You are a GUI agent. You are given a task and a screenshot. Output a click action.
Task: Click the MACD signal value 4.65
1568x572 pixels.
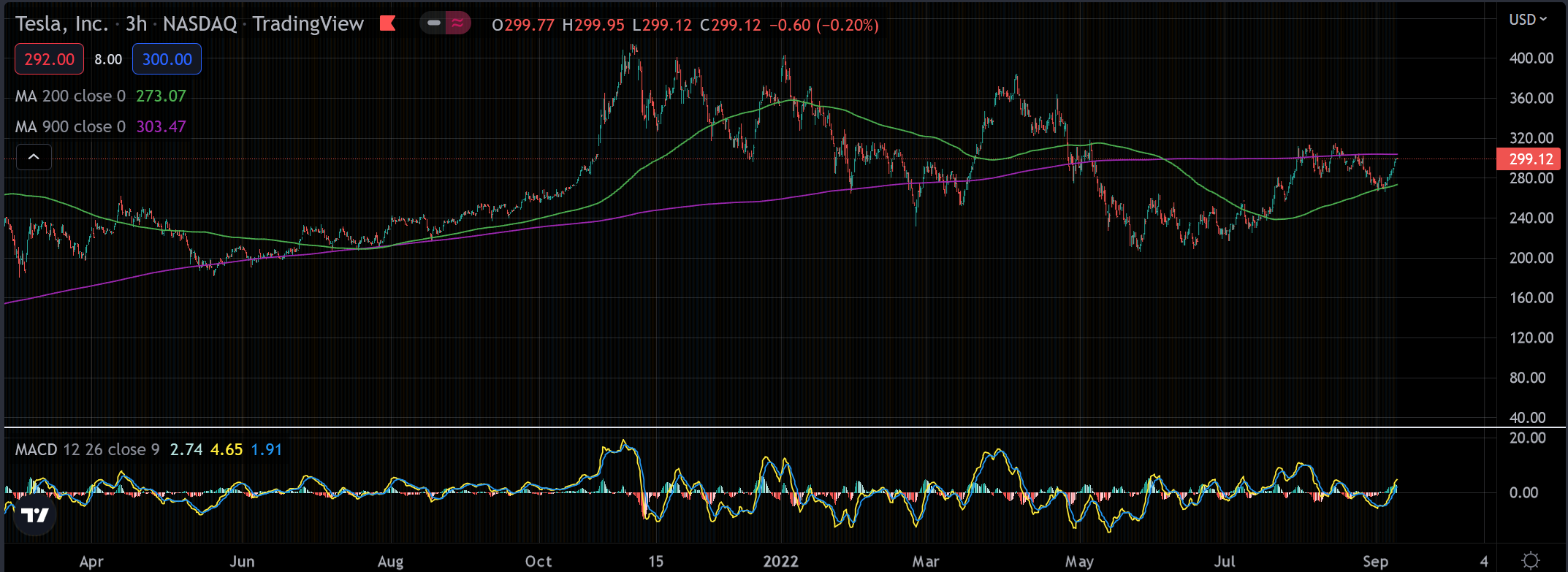point(227,449)
